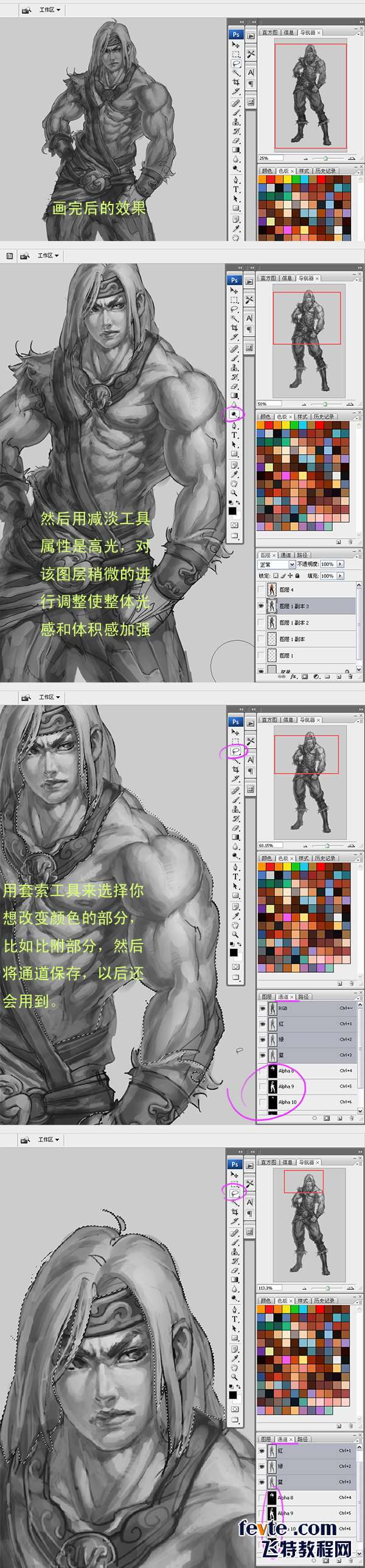Select the Move tool in the 50% zoom workspace

[x=234, y=290]
